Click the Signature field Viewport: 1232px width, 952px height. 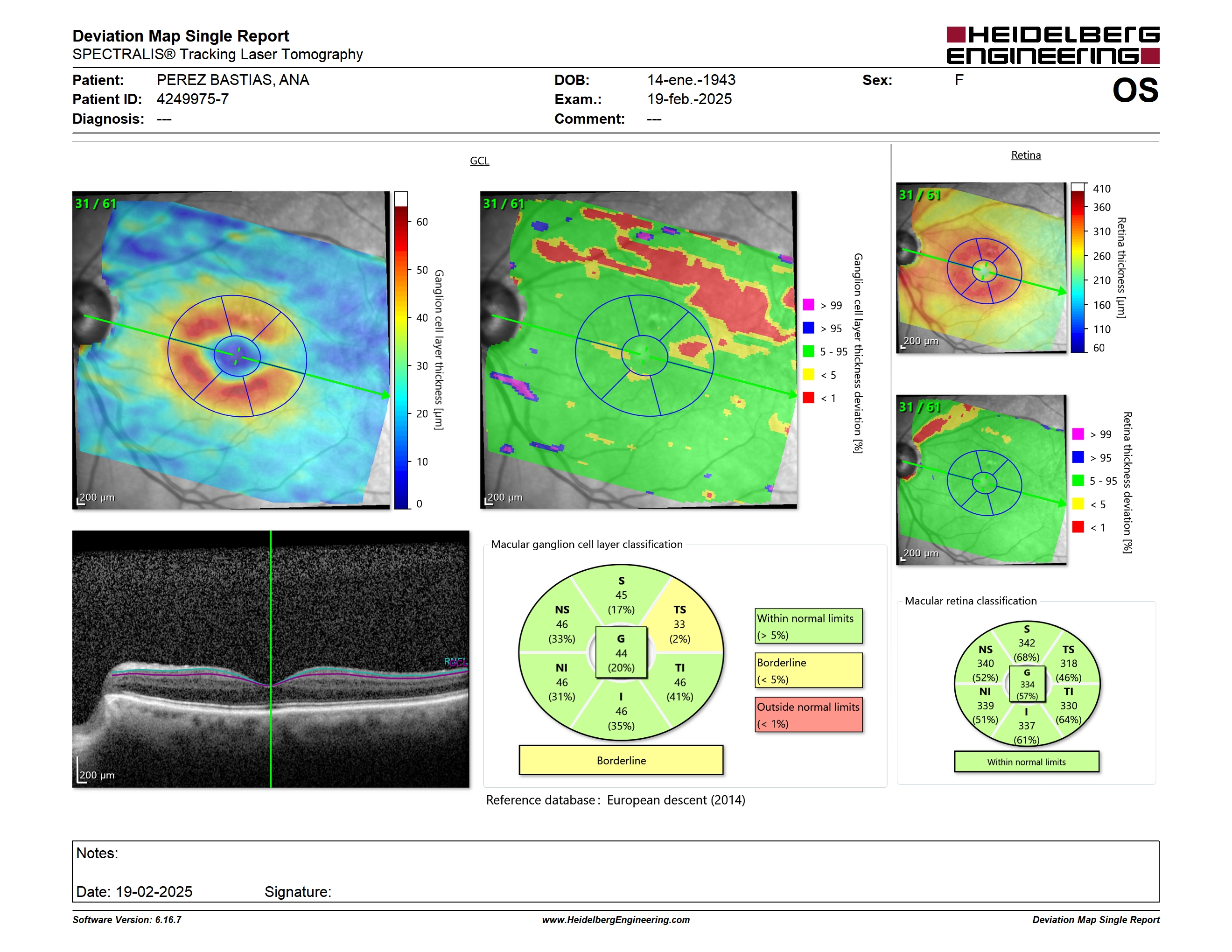[x=298, y=892]
